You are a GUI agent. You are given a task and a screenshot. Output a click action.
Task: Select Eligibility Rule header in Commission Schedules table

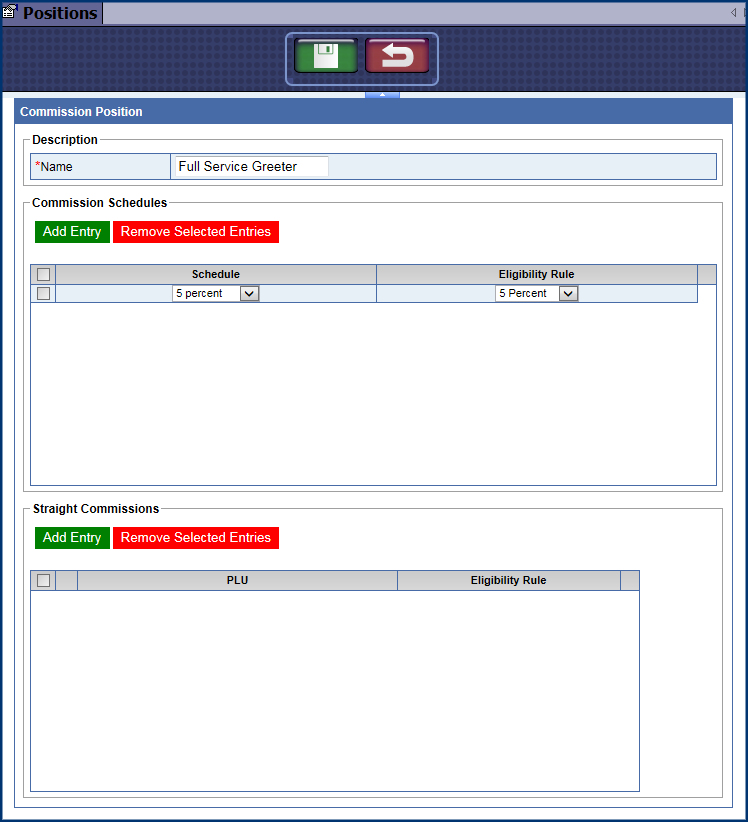[x=536, y=274]
